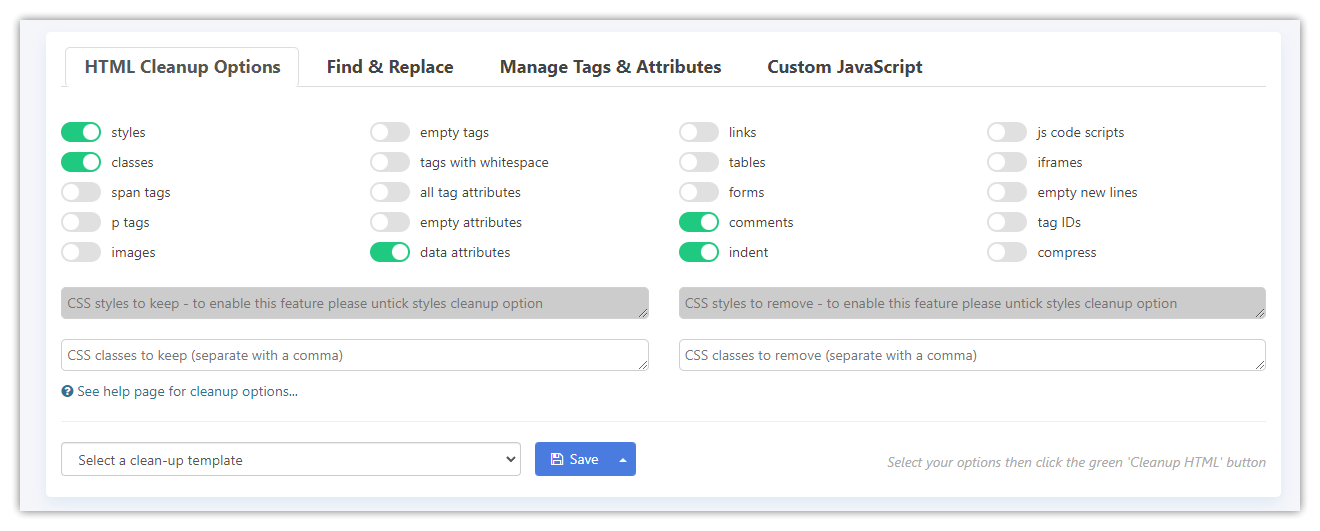Turn on the links toggle
Image resolution: width=1320 pixels, height=531 pixels.
pos(699,132)
